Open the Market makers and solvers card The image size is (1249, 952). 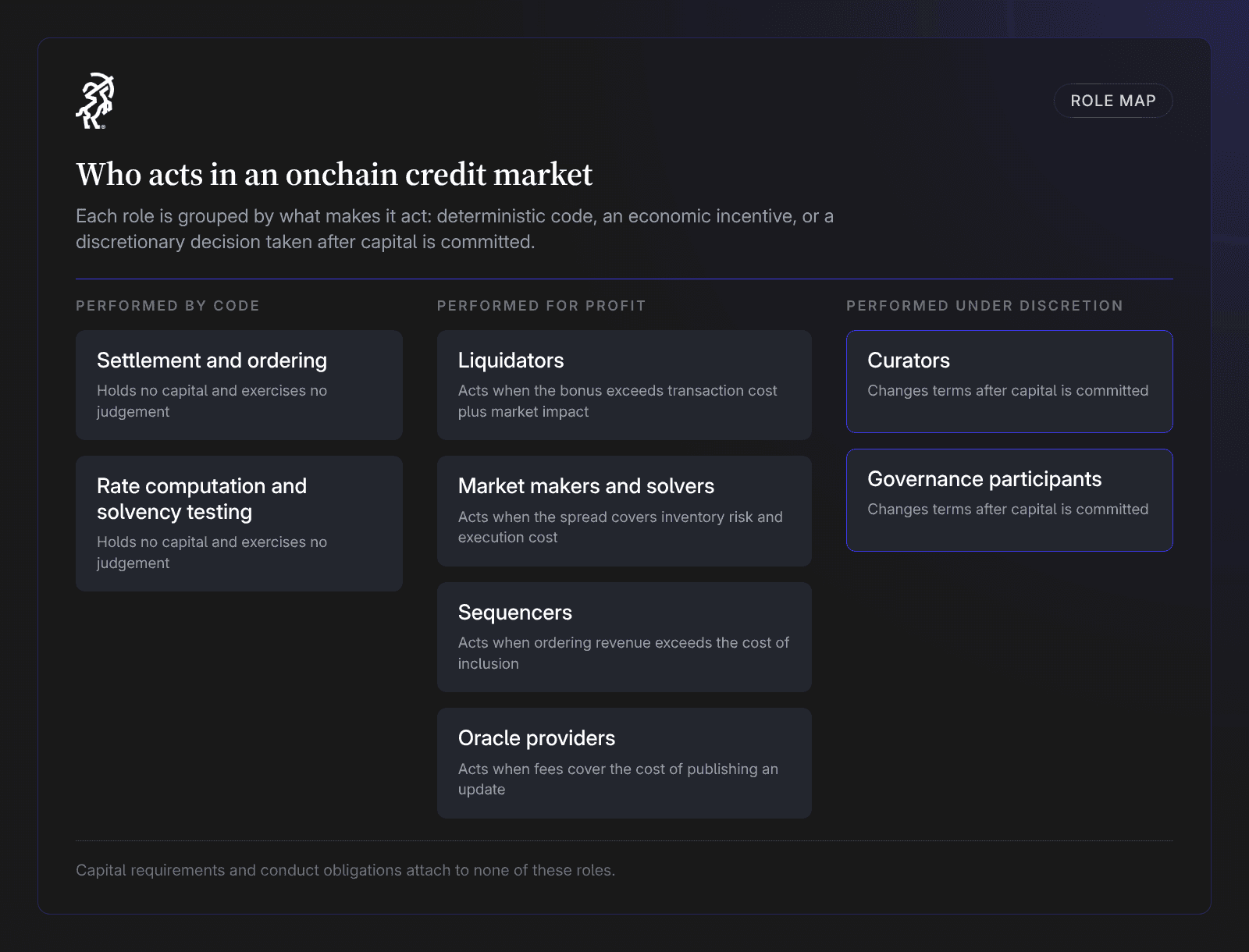tap(624, 511)
